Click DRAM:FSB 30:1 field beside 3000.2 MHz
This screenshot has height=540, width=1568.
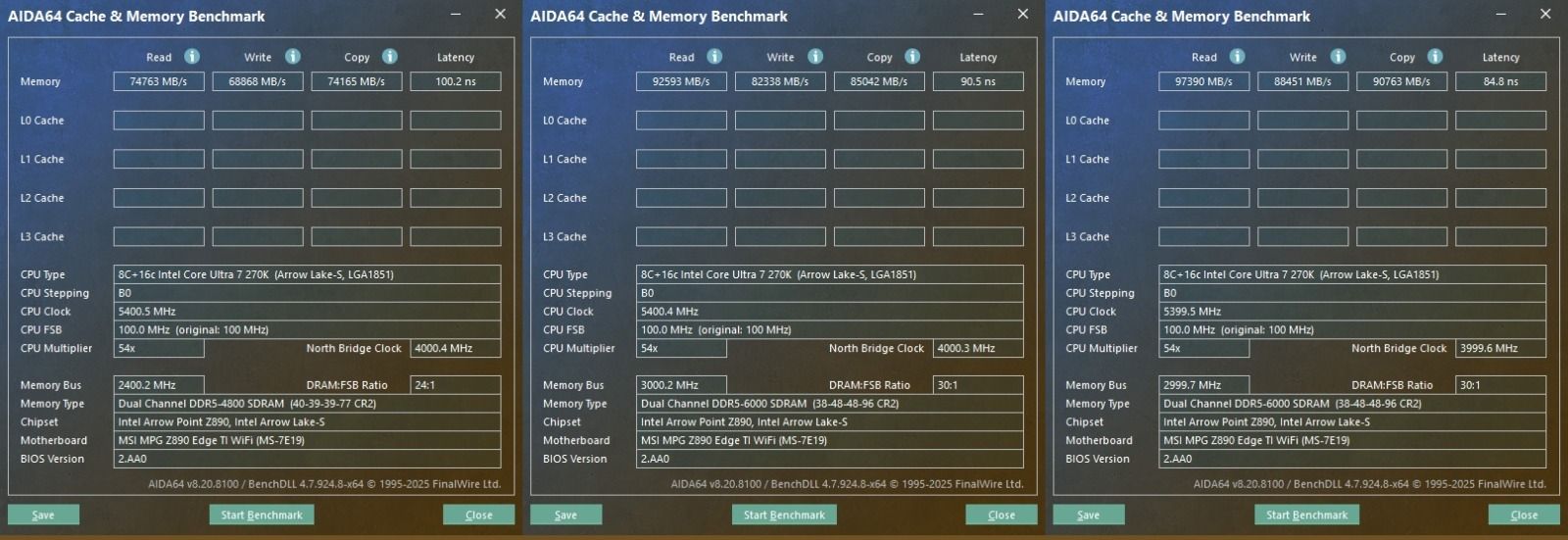click(978, 385)
